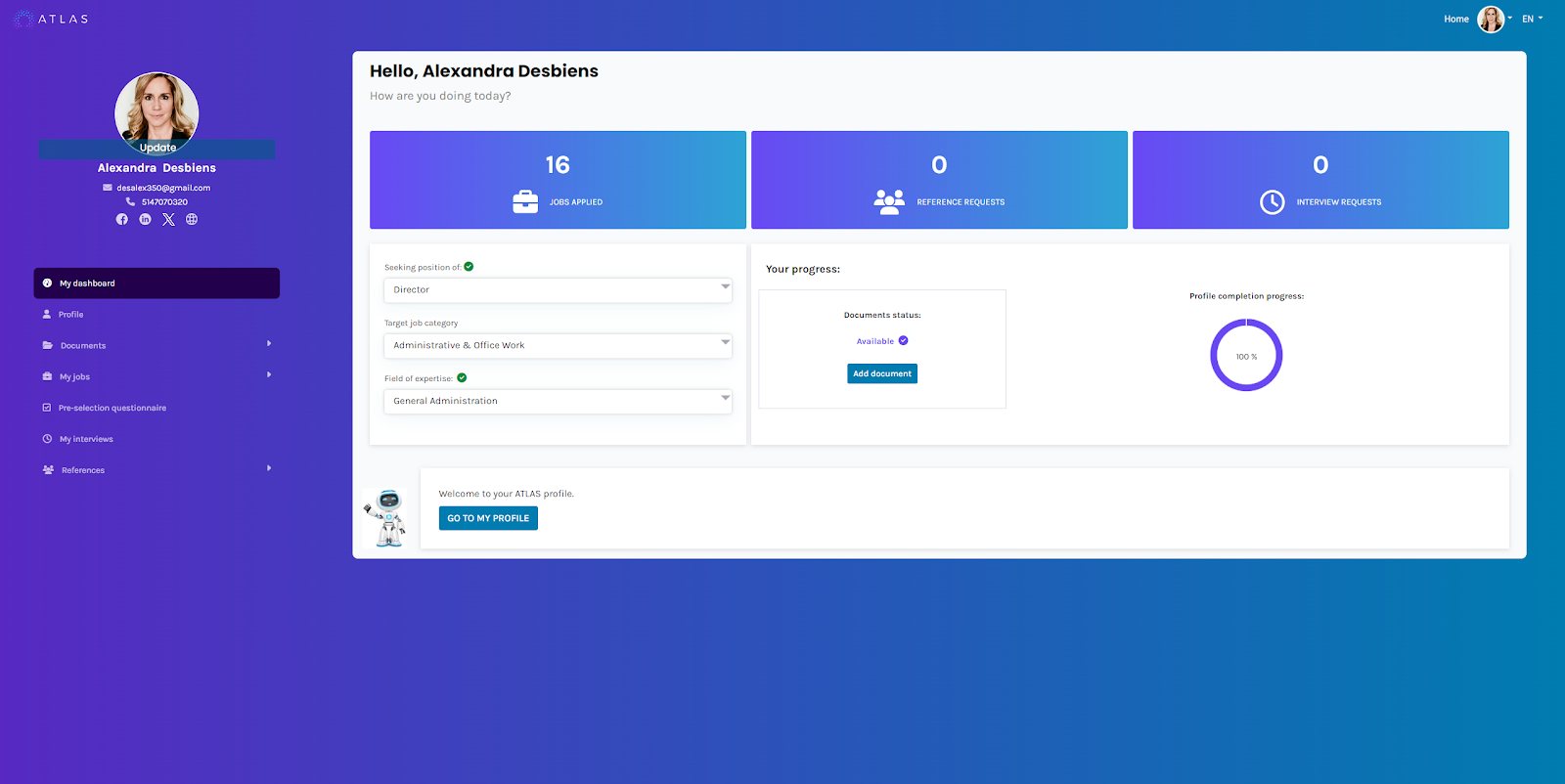
Task: Click the Available documents status link
Action: tap(875, 341)
